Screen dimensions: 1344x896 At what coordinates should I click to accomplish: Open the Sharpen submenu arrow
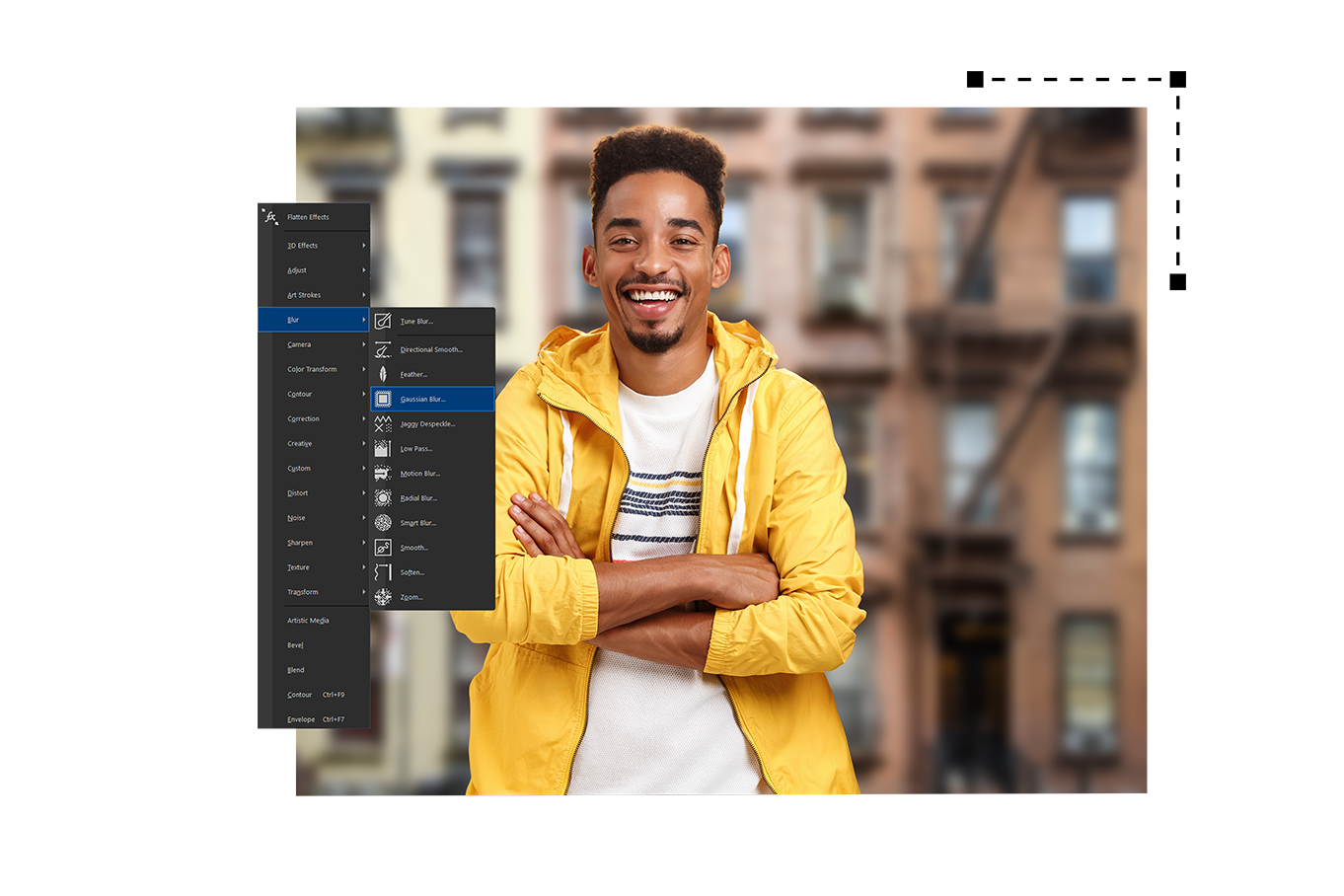363,543
